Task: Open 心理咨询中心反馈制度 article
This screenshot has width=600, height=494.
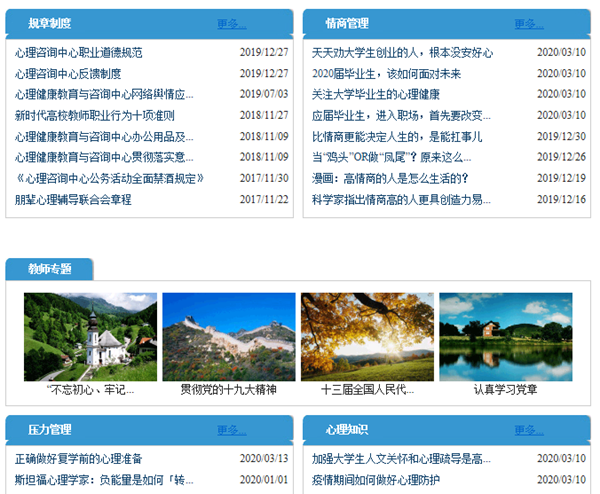Action: tap(68, 73)
